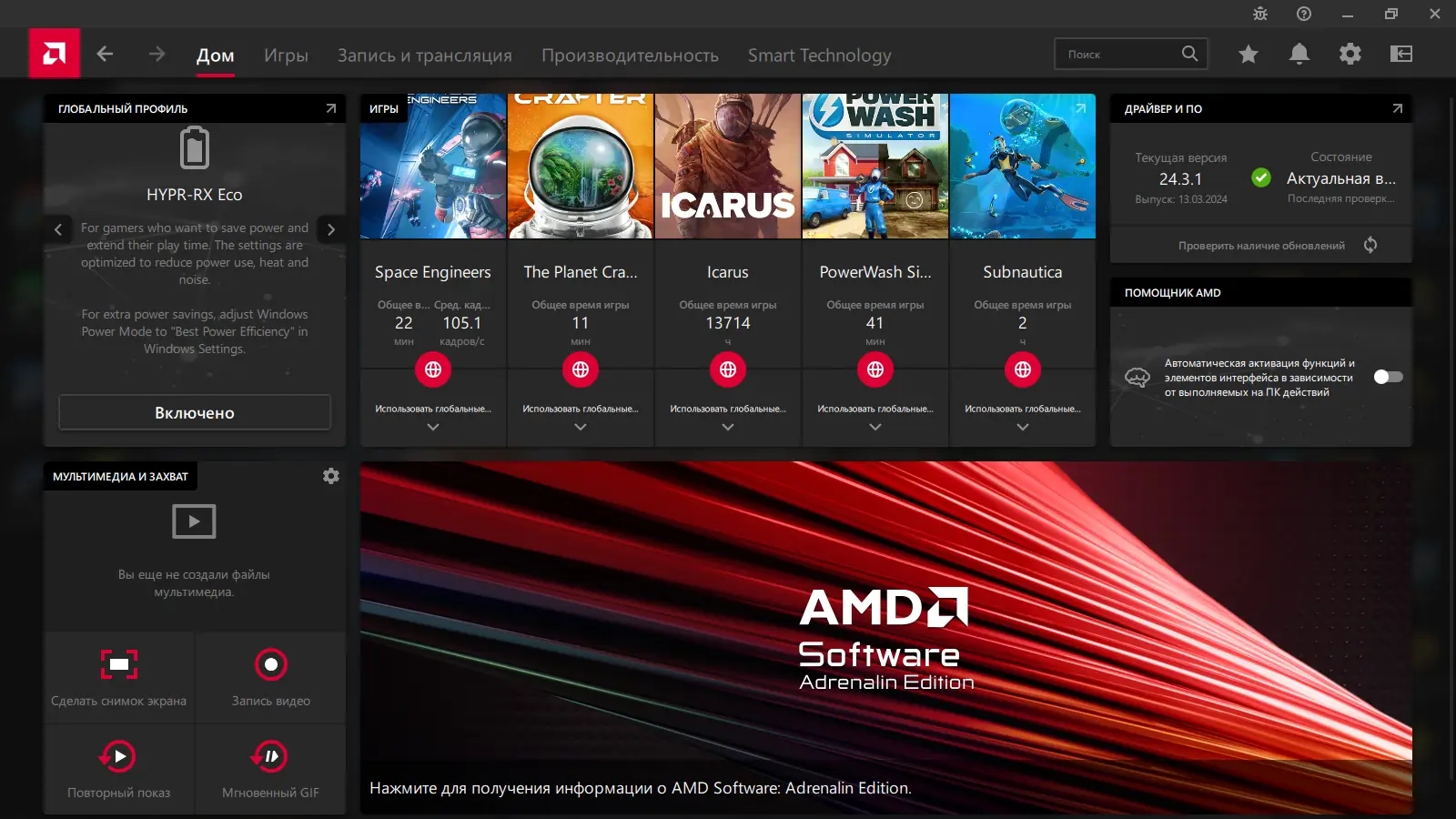
Task: Click the globe icon under Icarus
Action: pyautogui.click(x=728, y=369)
